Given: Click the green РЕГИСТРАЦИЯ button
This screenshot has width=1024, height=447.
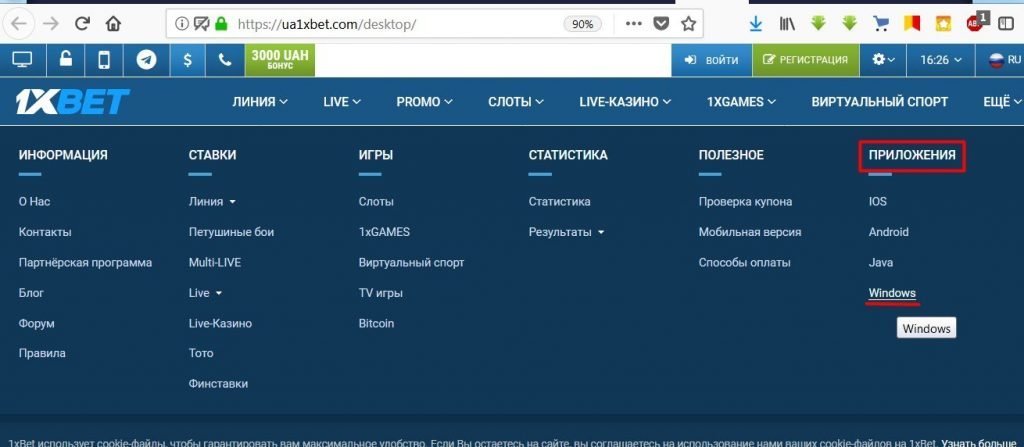Looking at the screenshot, I should pyautogui.click(x=805, y=60).
